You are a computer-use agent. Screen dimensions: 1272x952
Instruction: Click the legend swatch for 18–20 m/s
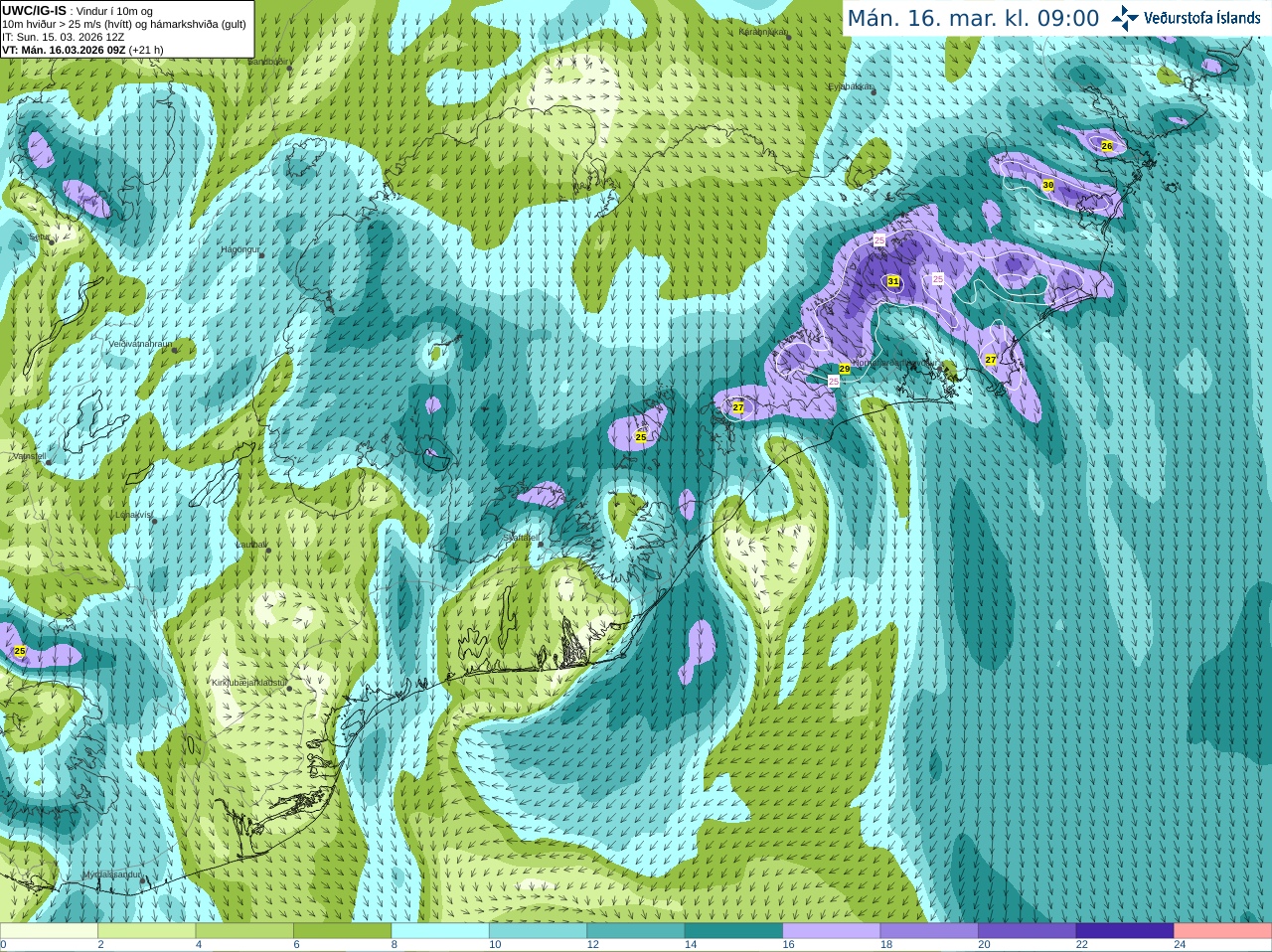[929, 931]
